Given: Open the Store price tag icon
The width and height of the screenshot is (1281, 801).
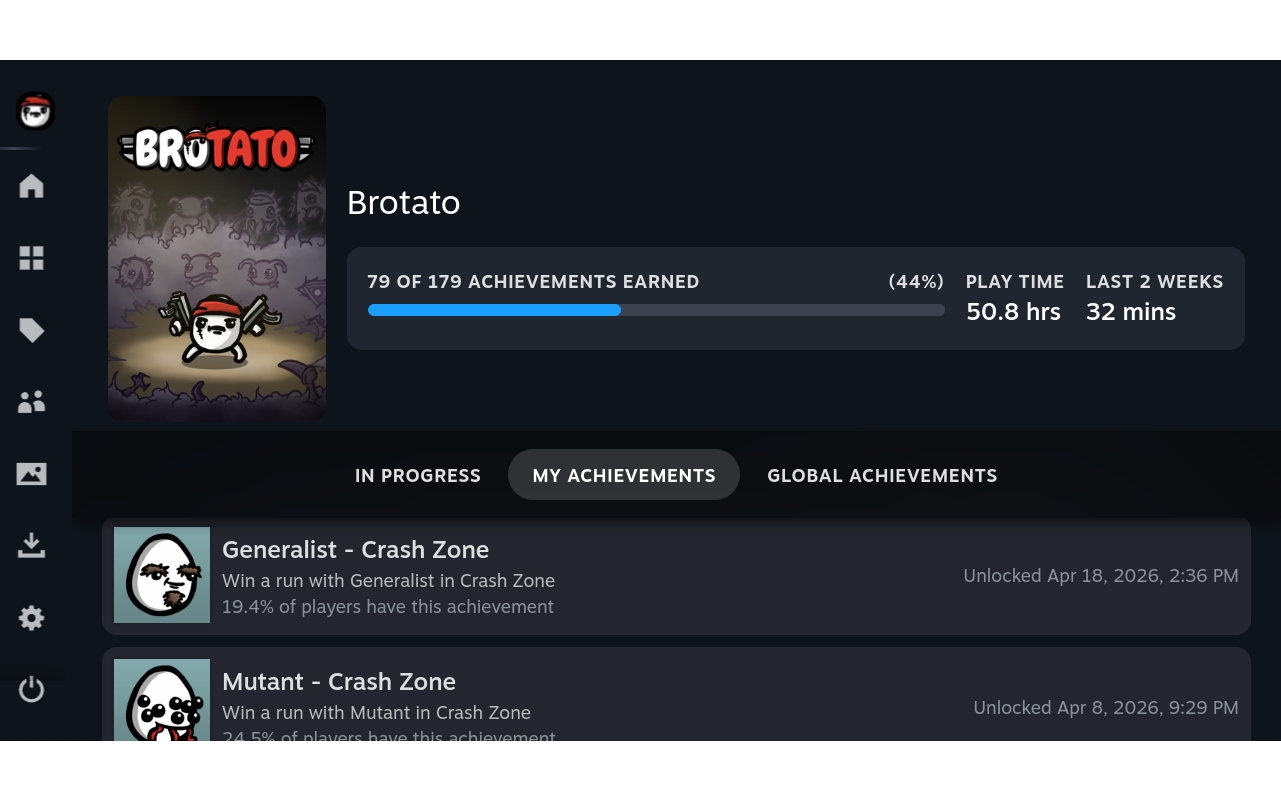Looking at the screenshot, I should 32,330.
